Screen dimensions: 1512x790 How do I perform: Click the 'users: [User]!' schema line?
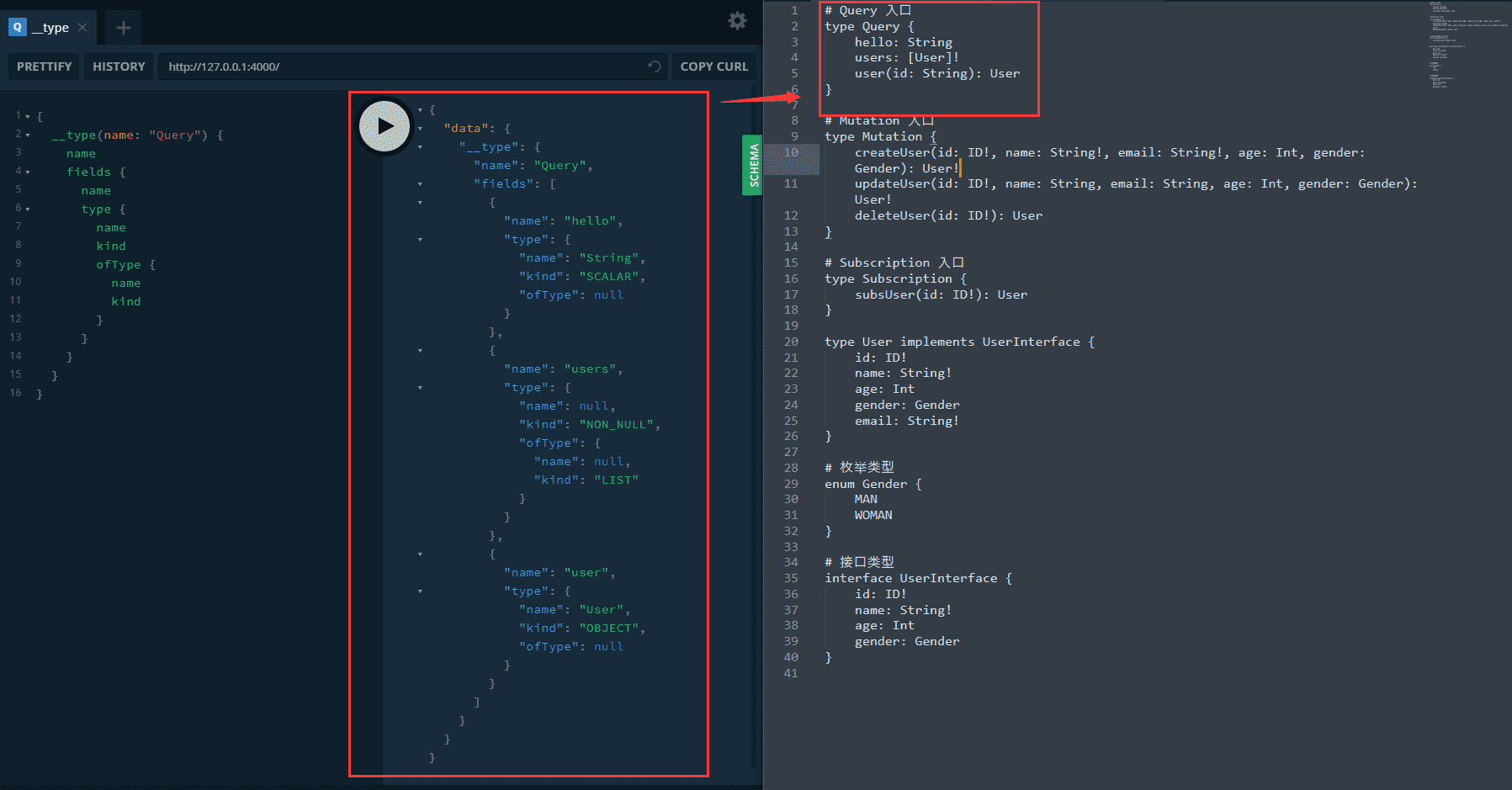907,57
